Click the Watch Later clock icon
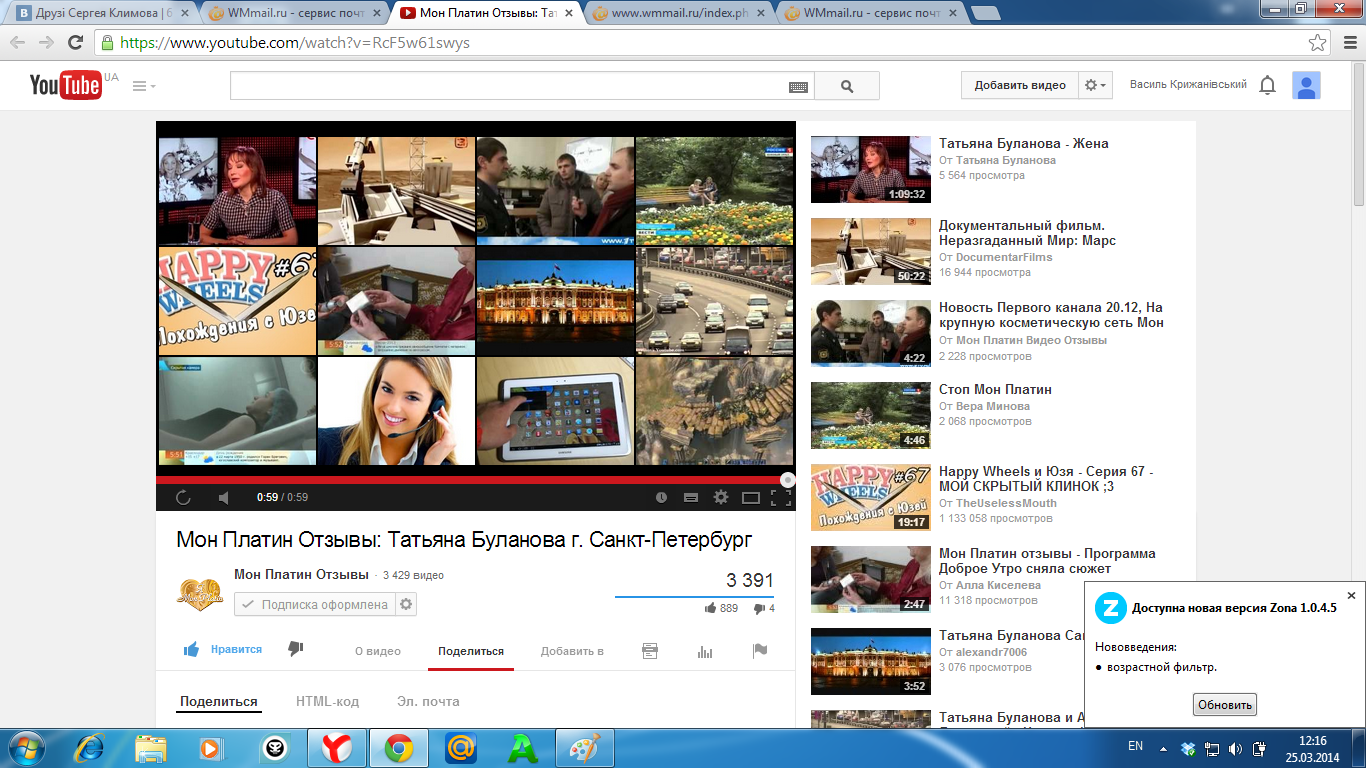Screen dimensions: 1366x768 point(661,497)
